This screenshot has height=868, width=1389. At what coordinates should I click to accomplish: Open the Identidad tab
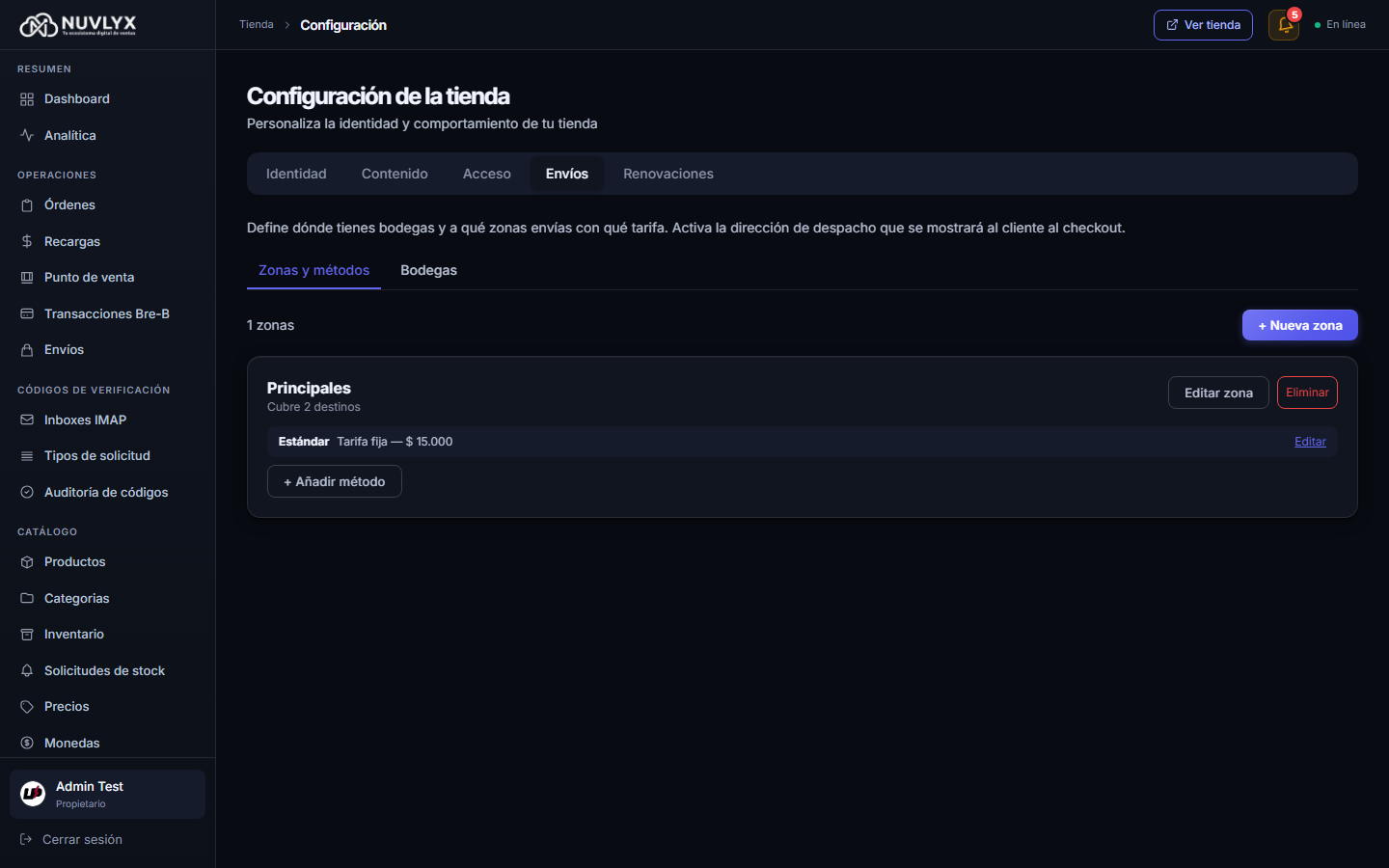[x=296, y=174]
